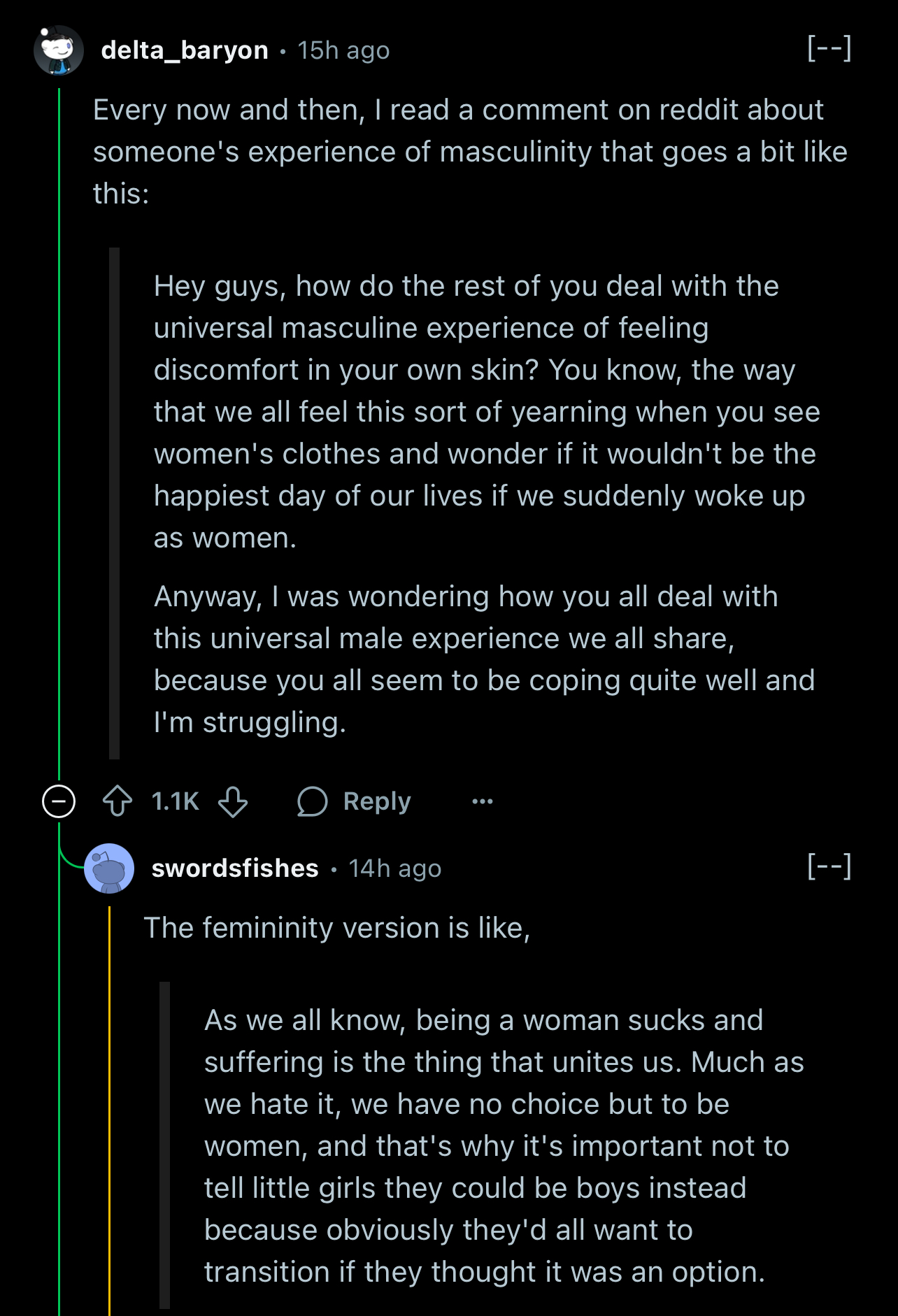This screenshot has width=898, height=1316.
Task: Collapse delta_baryon's comment with [--] toggle
Action: [x=829, y=49]
